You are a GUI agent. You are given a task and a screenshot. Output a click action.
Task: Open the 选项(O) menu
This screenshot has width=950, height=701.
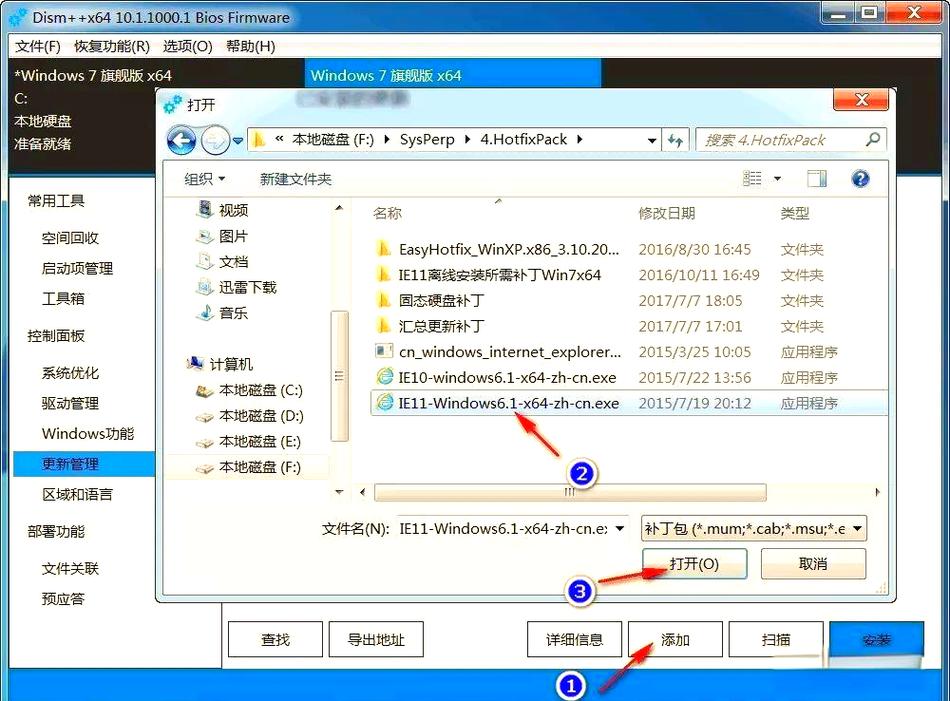click(x=187, y=47)
